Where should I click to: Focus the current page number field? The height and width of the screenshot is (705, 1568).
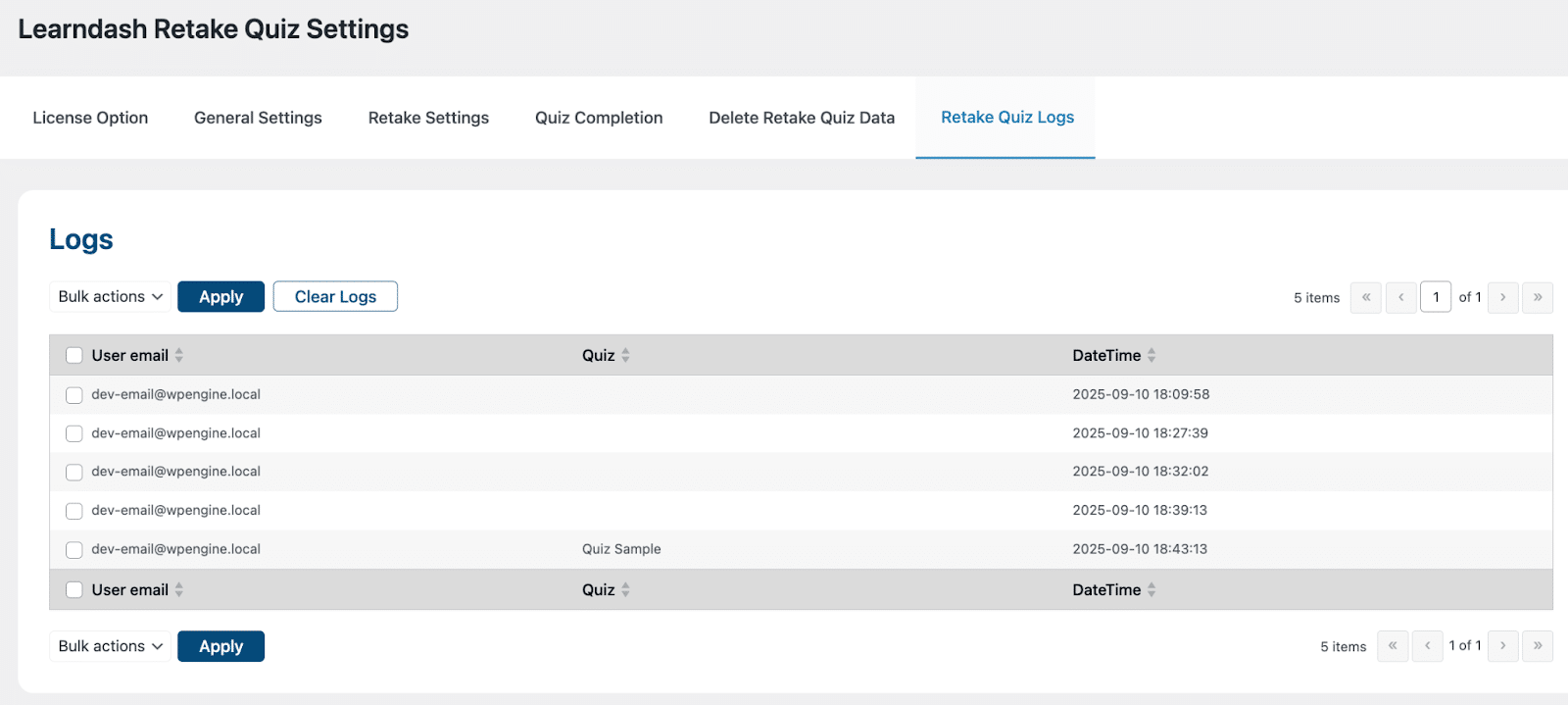tap(1436, 297)
